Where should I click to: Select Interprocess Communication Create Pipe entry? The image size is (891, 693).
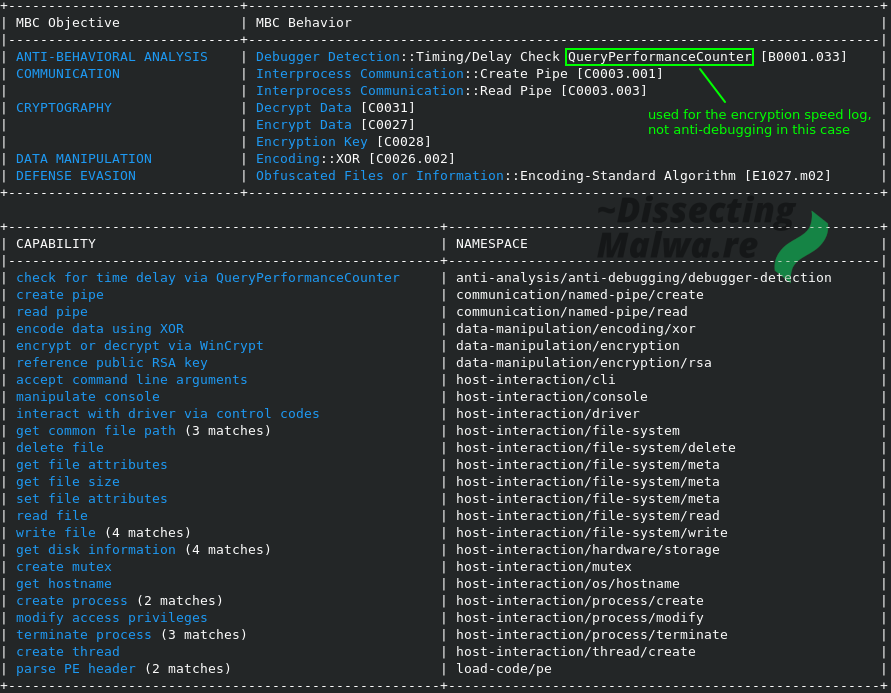click(x=459, y=74)
